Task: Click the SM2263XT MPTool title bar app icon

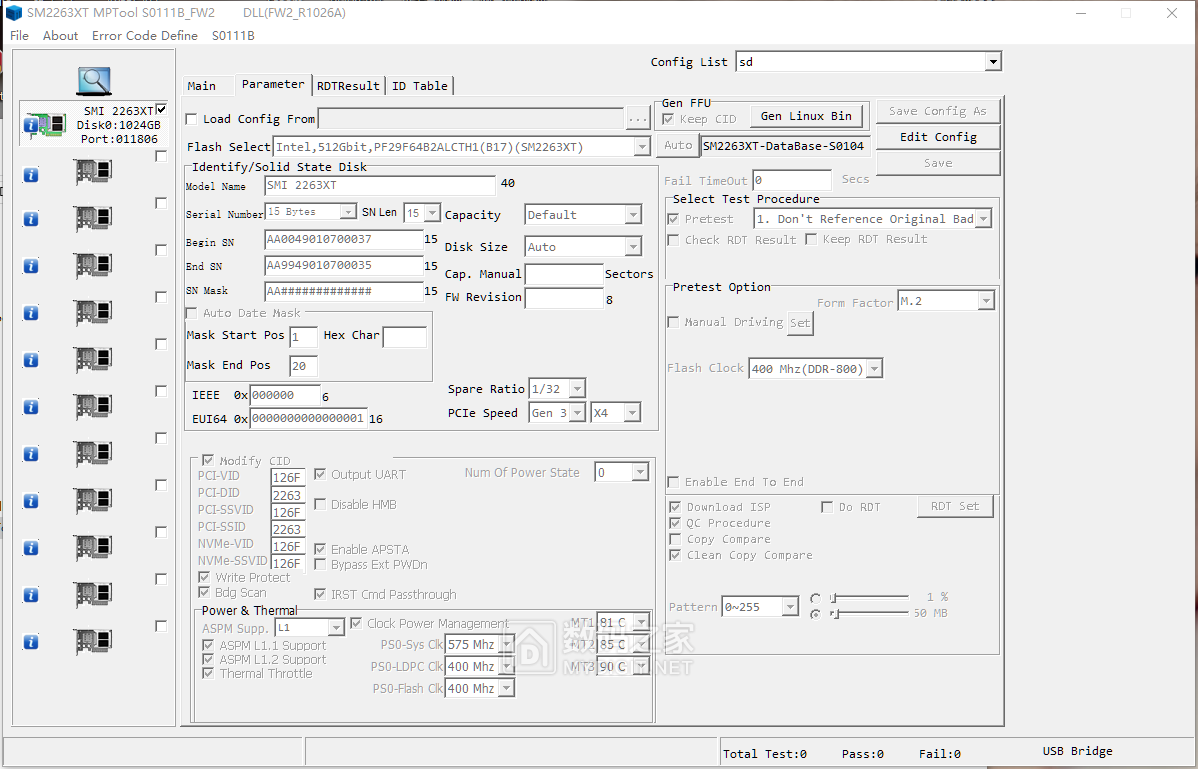Action: (13, 13)
